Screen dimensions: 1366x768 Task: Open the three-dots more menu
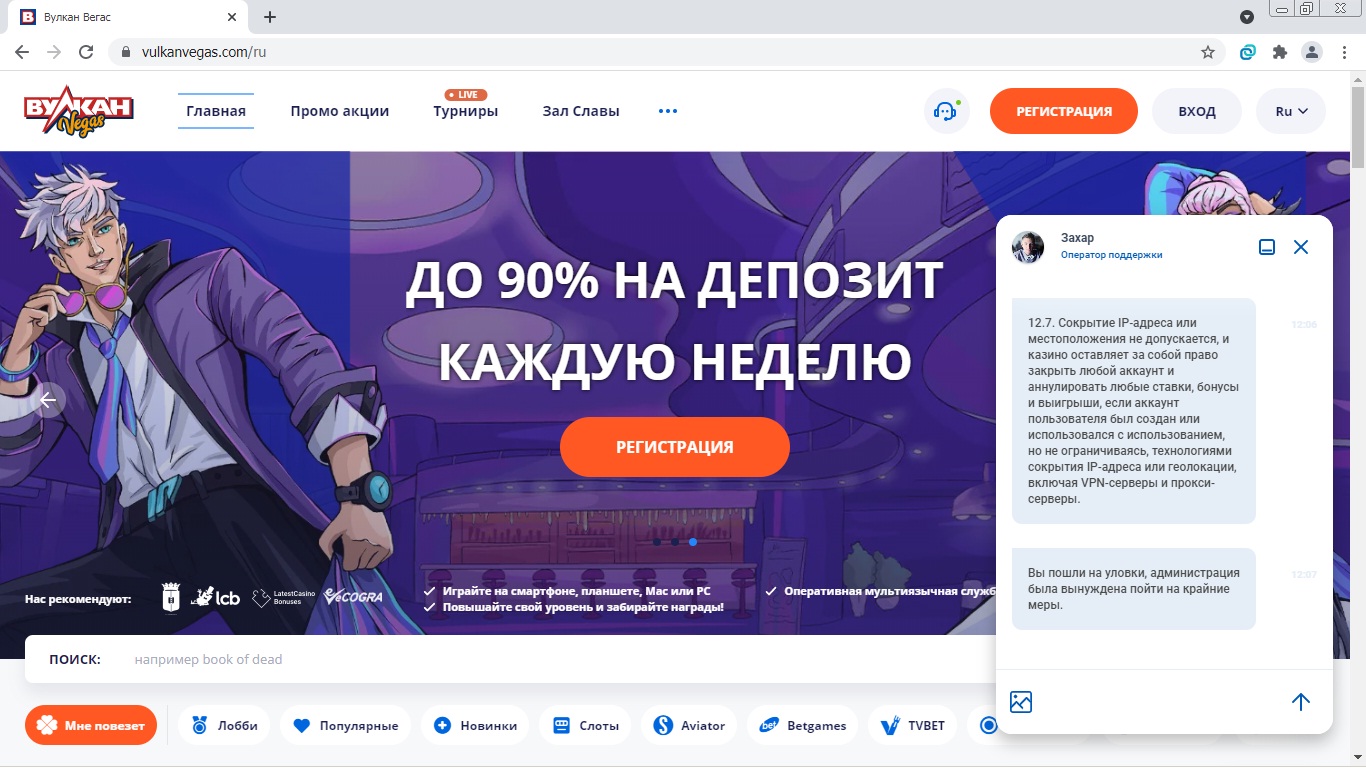(668, 111)
